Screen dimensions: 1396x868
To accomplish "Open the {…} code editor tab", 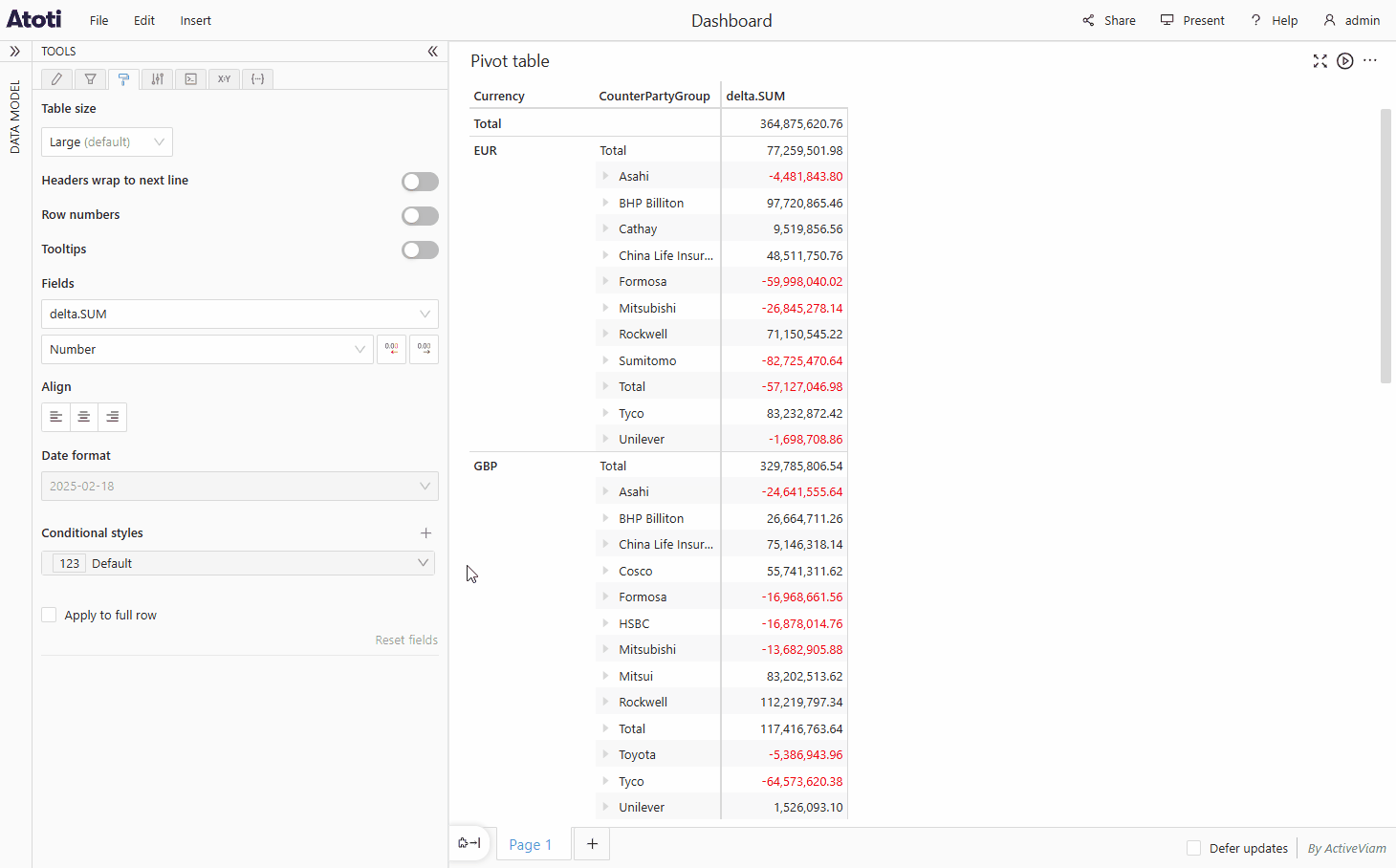I will [x=257, y=78].
